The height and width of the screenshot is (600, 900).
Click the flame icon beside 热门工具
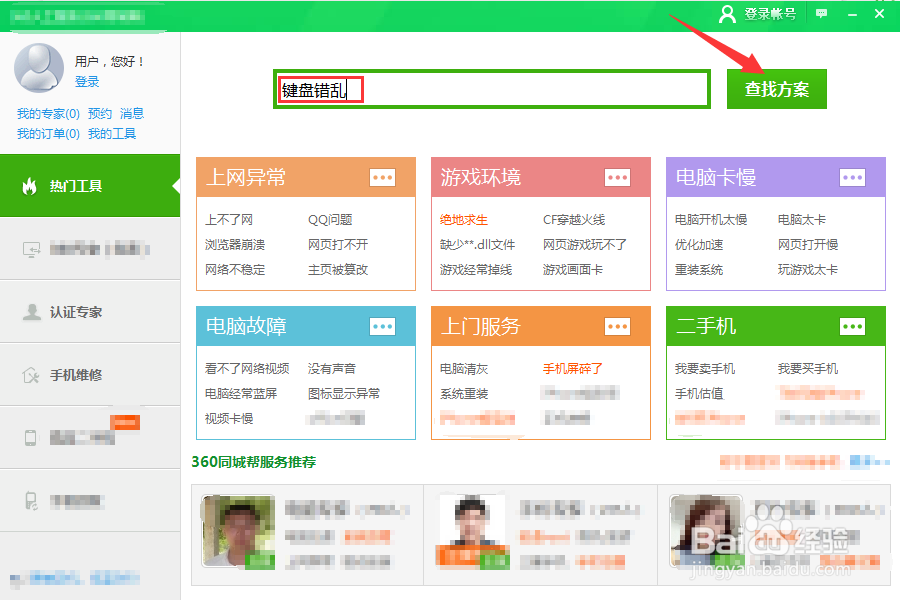click(30, 186)
